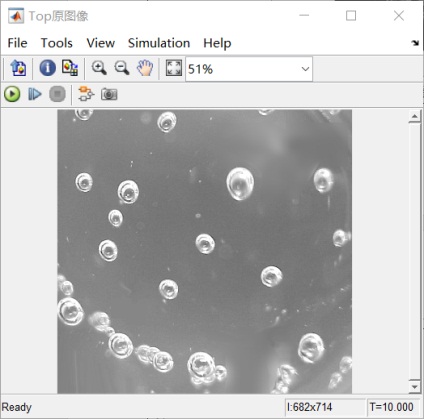424x419 pixels.
Task: Open the Pixel Region tool icon
Action: click(70, 68)
